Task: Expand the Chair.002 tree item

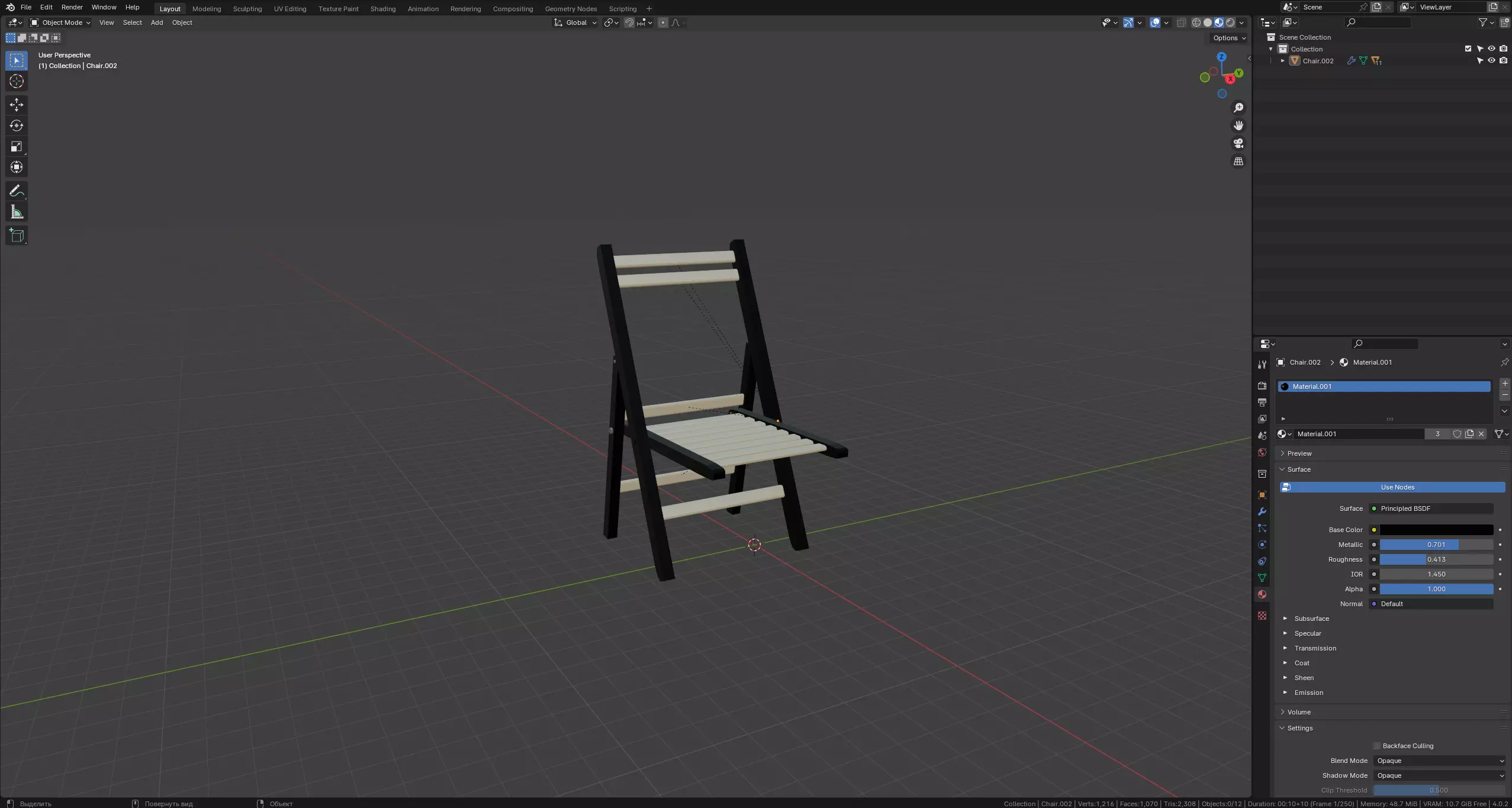Action: [1283, 60]
